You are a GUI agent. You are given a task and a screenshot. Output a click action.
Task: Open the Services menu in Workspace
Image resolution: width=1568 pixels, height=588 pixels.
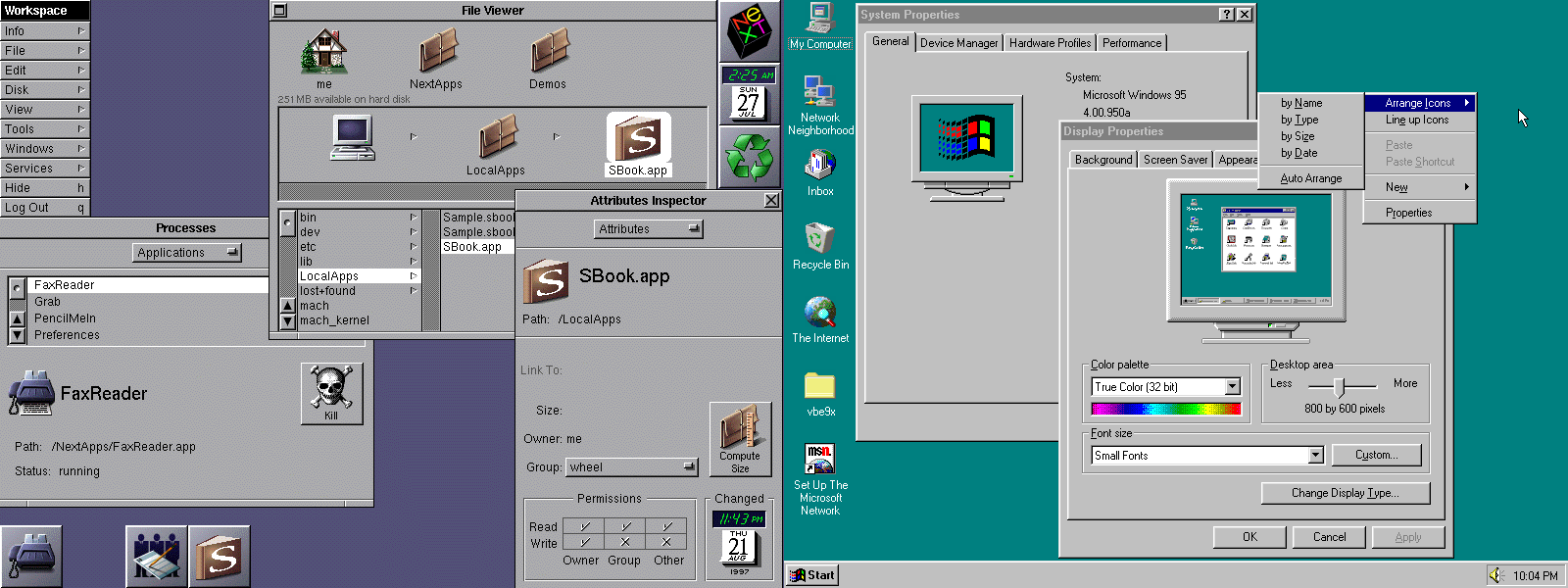[45, 169]
